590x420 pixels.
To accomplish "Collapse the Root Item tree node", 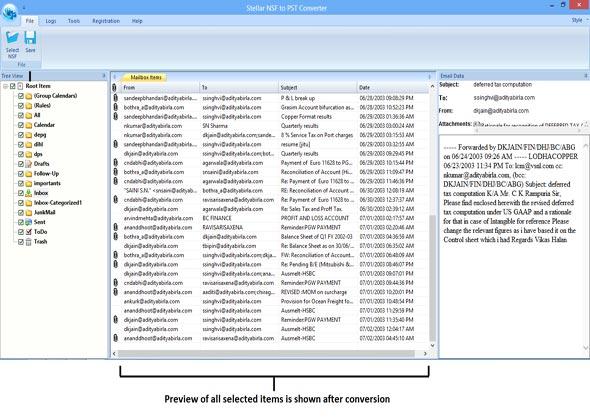I will [x=5, y=86].
